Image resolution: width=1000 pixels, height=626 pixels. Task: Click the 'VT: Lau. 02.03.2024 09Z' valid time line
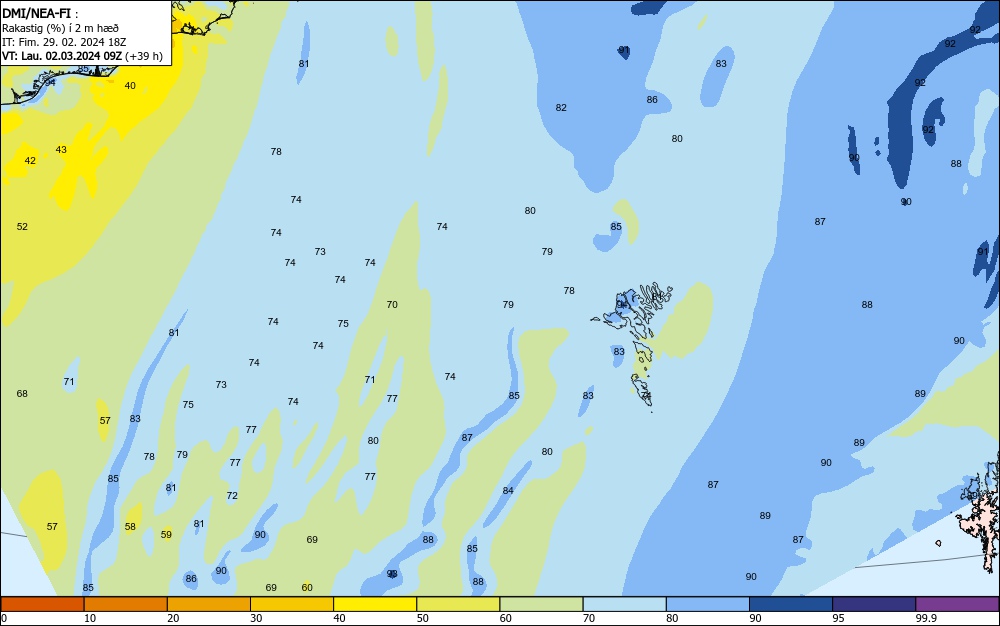click(x=62, y=56)
